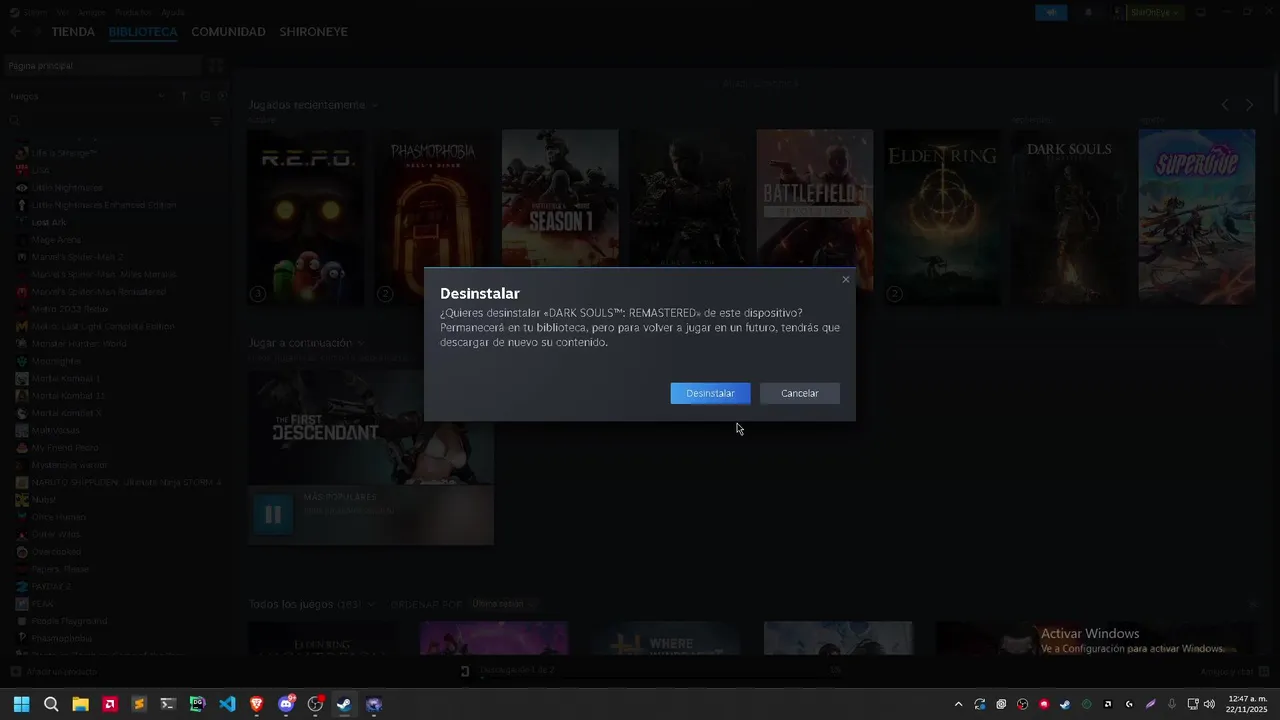1280x720 pixels.
Task: Click the library search magnifier icon
Action: (14, 121)
